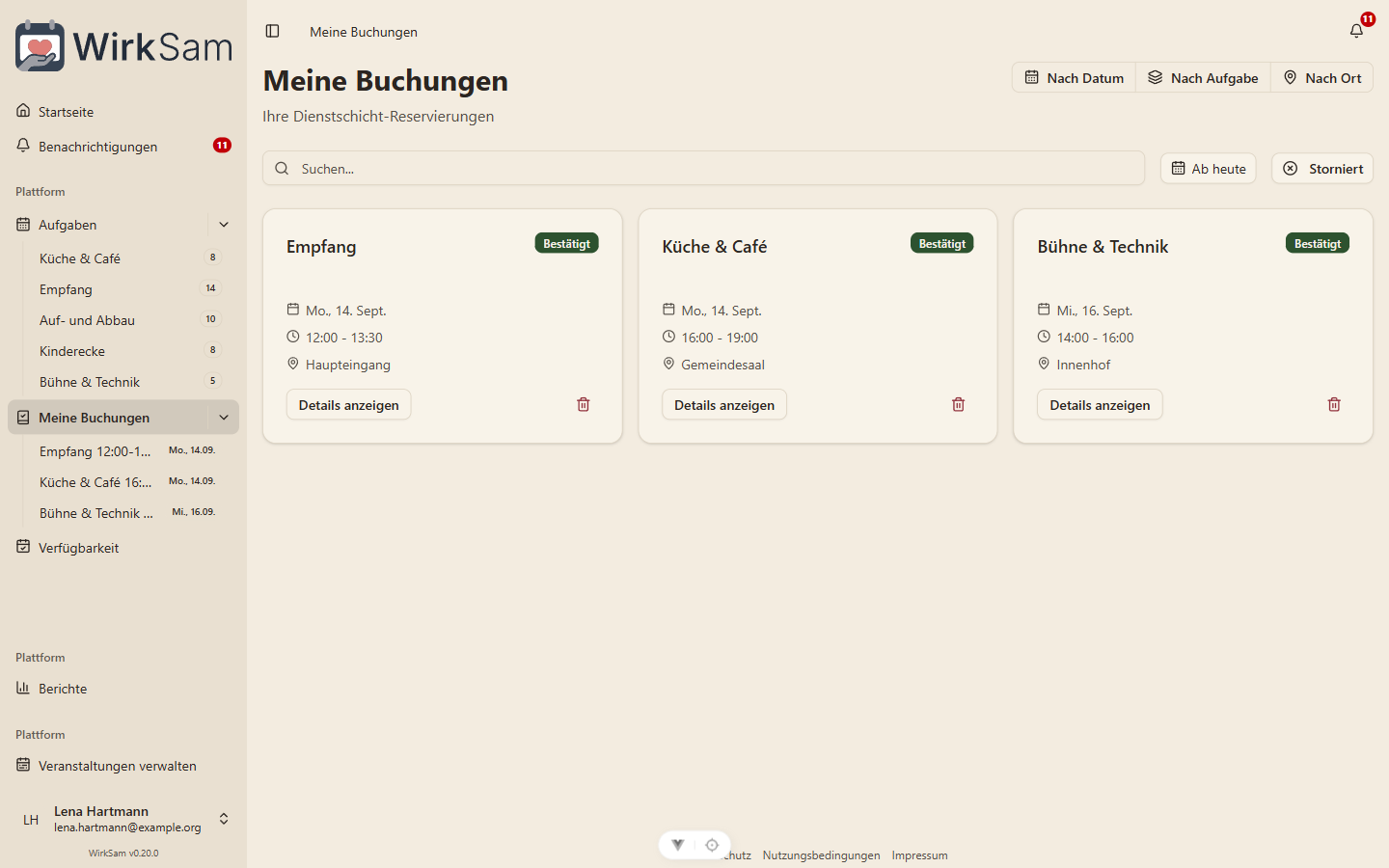
Task: Toggle the sidebar panel icon
Action: (272, 32)
